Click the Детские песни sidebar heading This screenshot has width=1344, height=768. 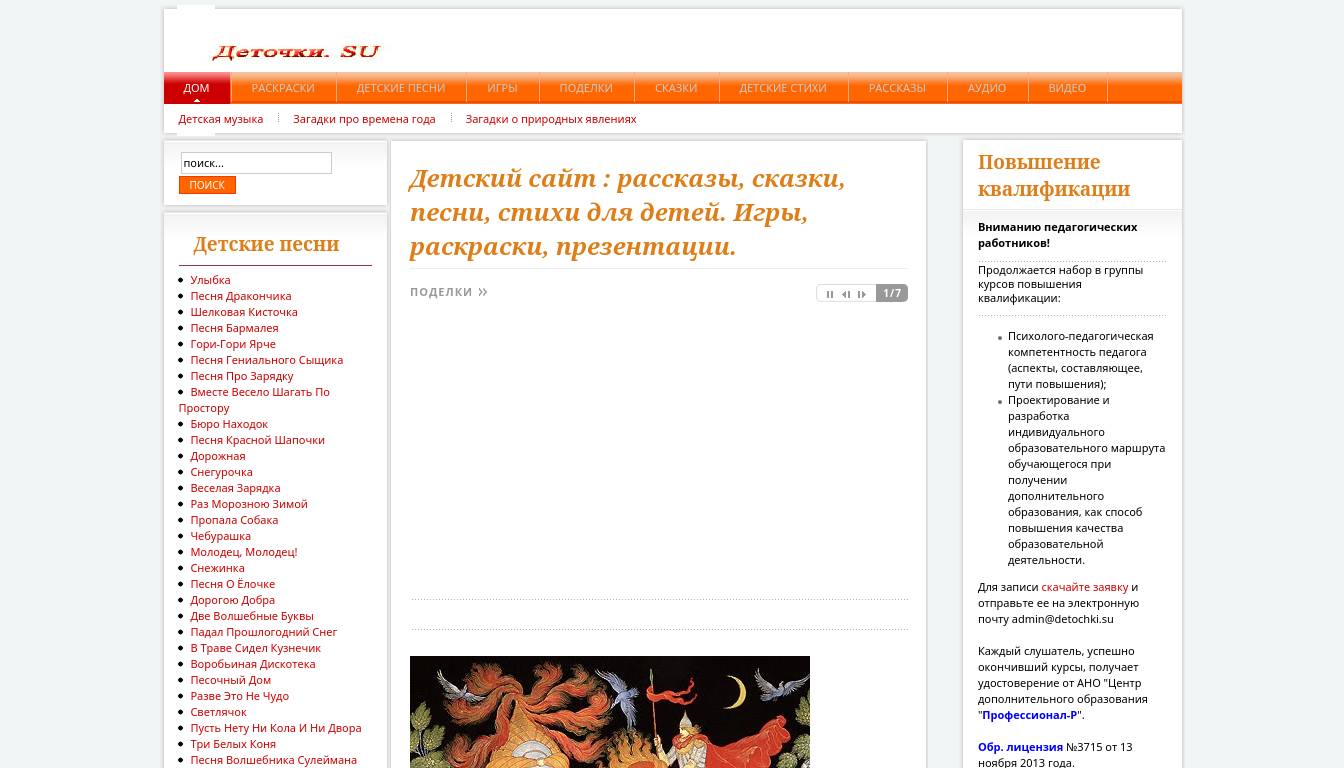[x=266, y=244]
